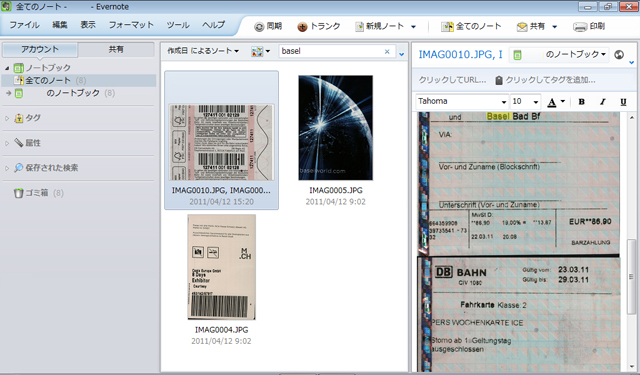
Task: Click the ゴミ箱 trash can icon
Action: click(18, 193)
